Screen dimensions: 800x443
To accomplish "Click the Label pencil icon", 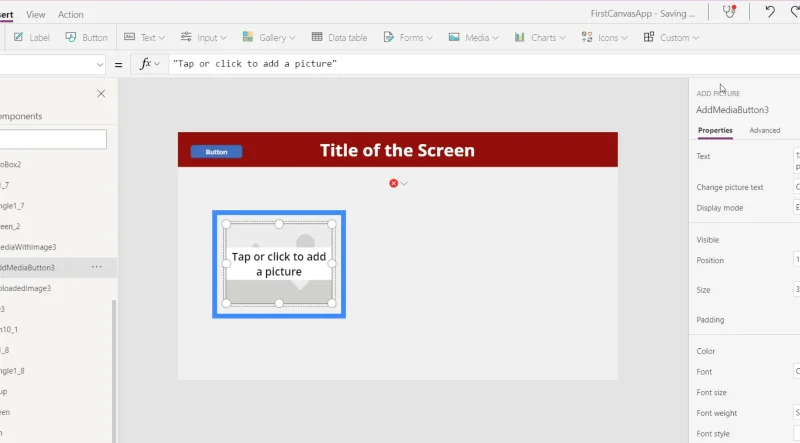I will (18, 37).
